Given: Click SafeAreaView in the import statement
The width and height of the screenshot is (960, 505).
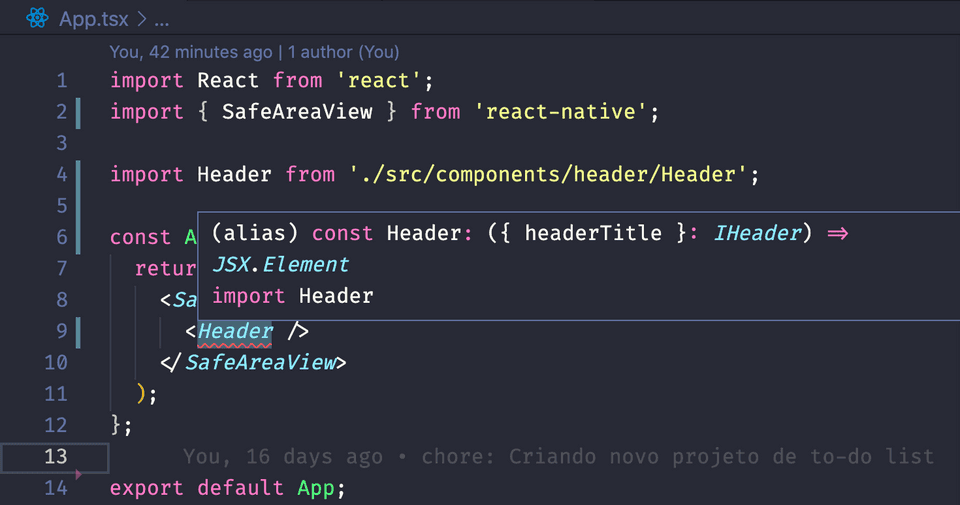Looking at the screenshot, I should tap(297, 112).
